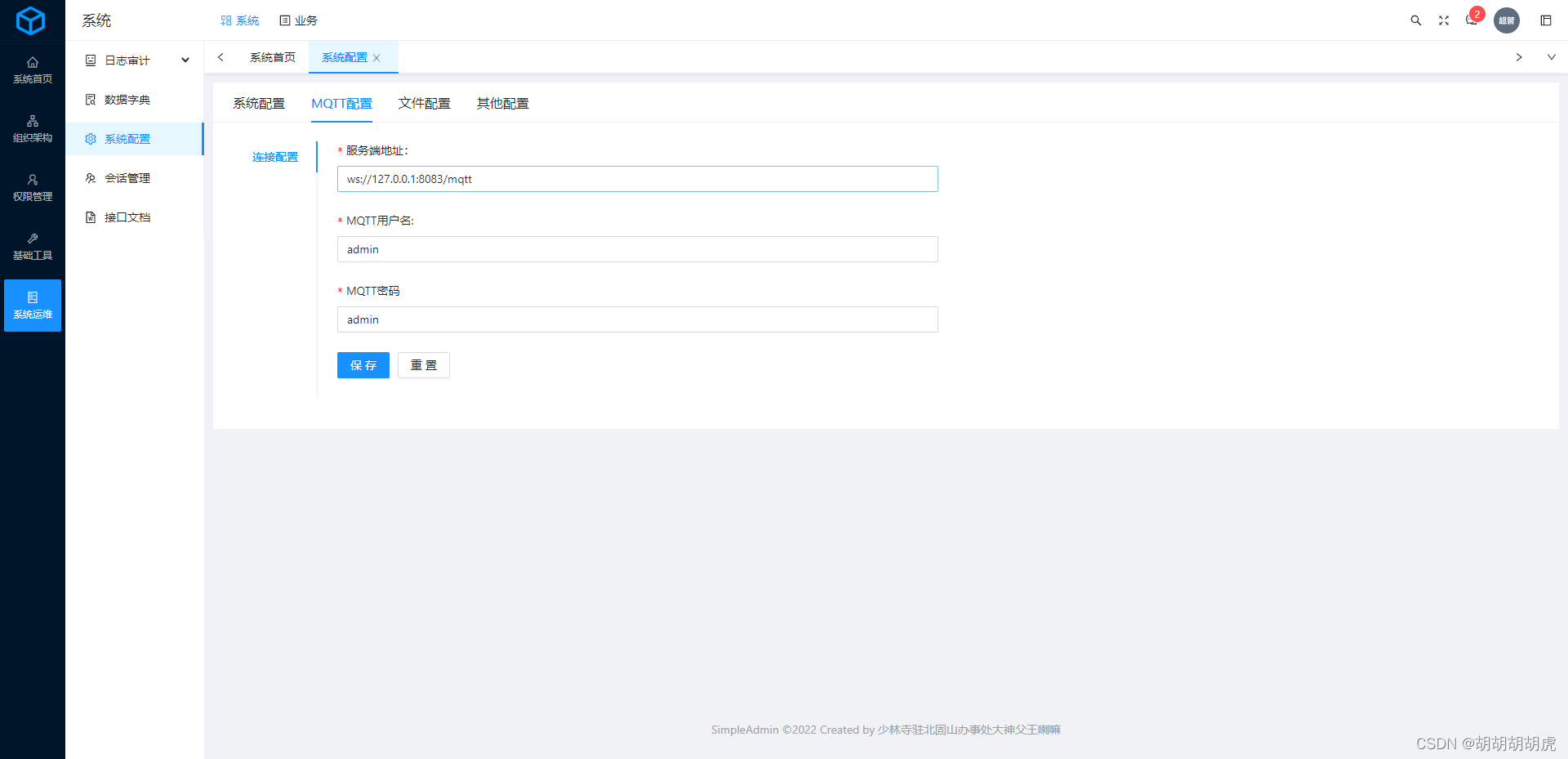Open 接口文档 menu item

coord(135,217)
